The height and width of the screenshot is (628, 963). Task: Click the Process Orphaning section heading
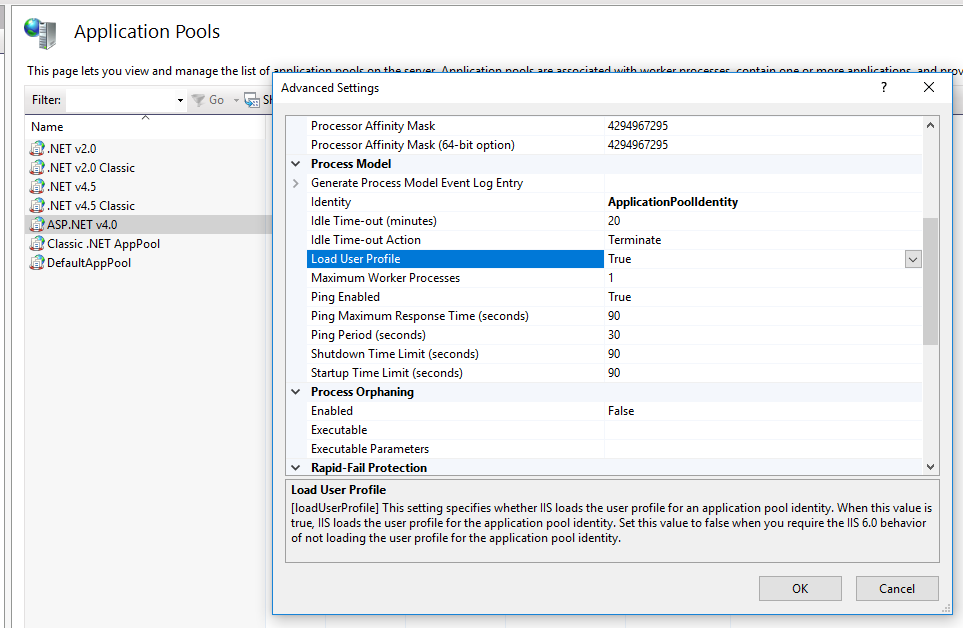tap(362, 392)
